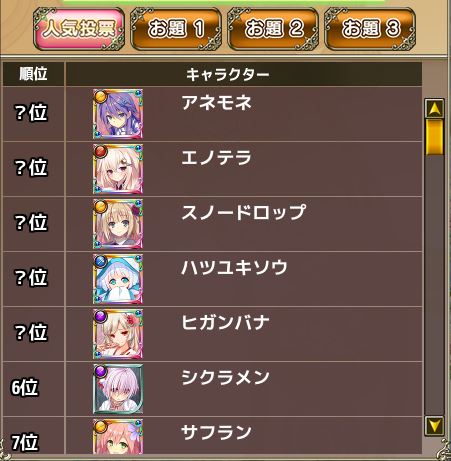The width and height of the screenshot is (451, 461).
Task: Click the gold scrollbar thumb
Action: (x=434, y=137)
